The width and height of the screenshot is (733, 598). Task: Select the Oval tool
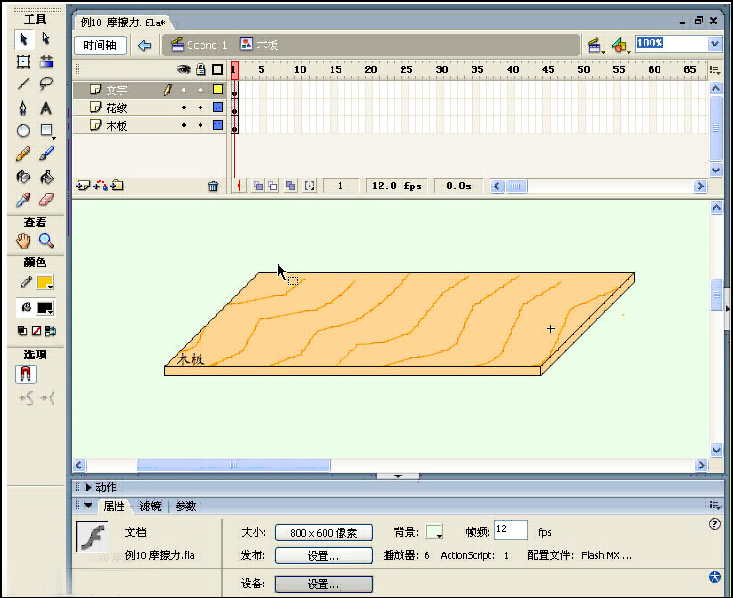point(23,131)
